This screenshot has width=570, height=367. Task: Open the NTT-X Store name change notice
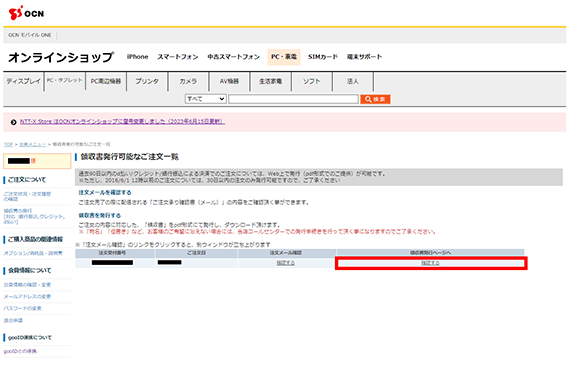(122, 121)
